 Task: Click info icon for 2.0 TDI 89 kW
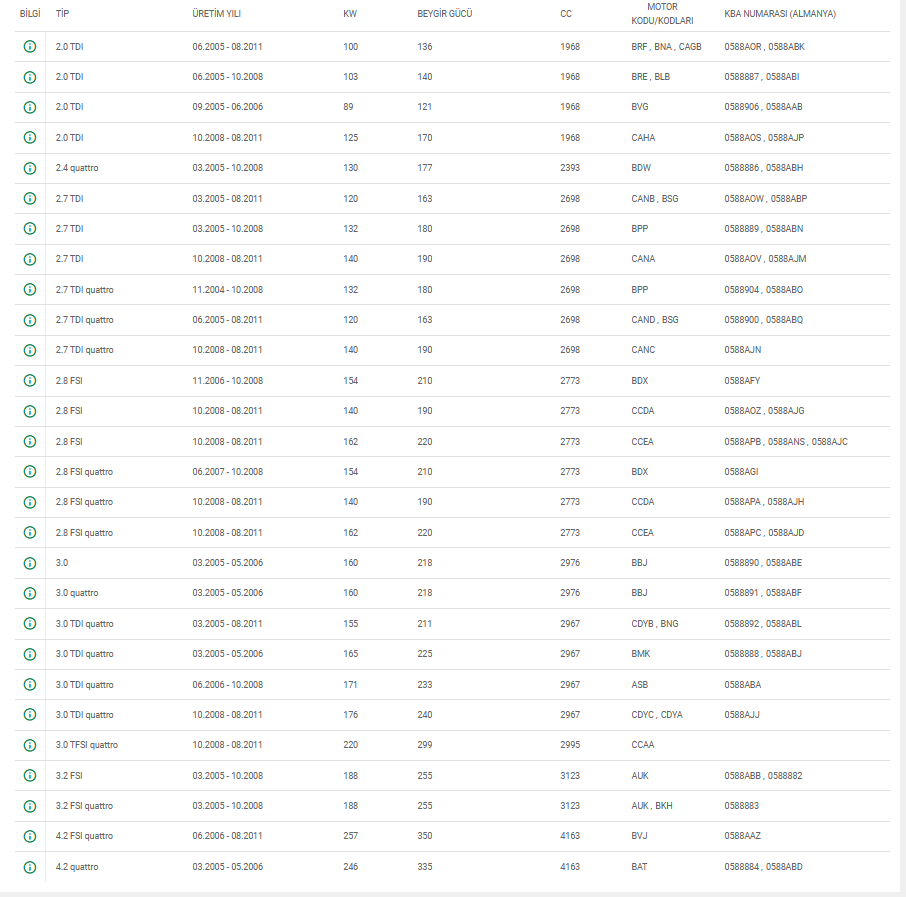29,107
